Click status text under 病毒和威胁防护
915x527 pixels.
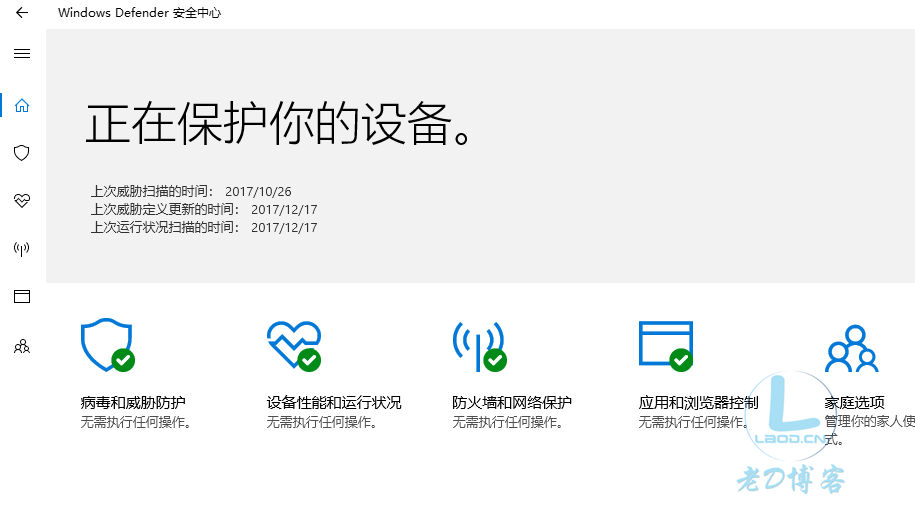(x=136, y=422)
